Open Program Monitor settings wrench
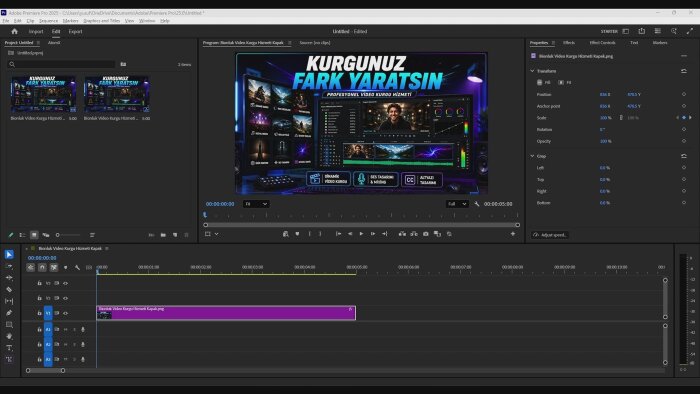 (x=477, y=204)
